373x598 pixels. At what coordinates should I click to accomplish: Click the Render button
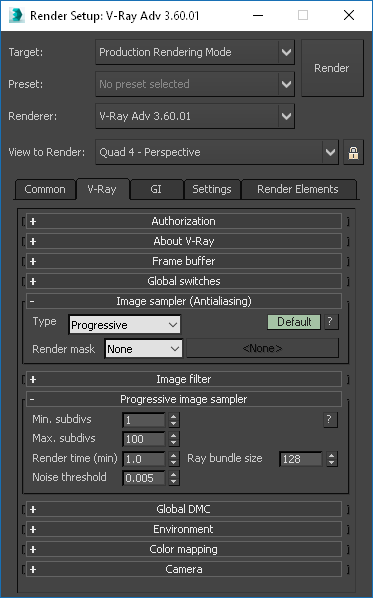click(332, 68)
